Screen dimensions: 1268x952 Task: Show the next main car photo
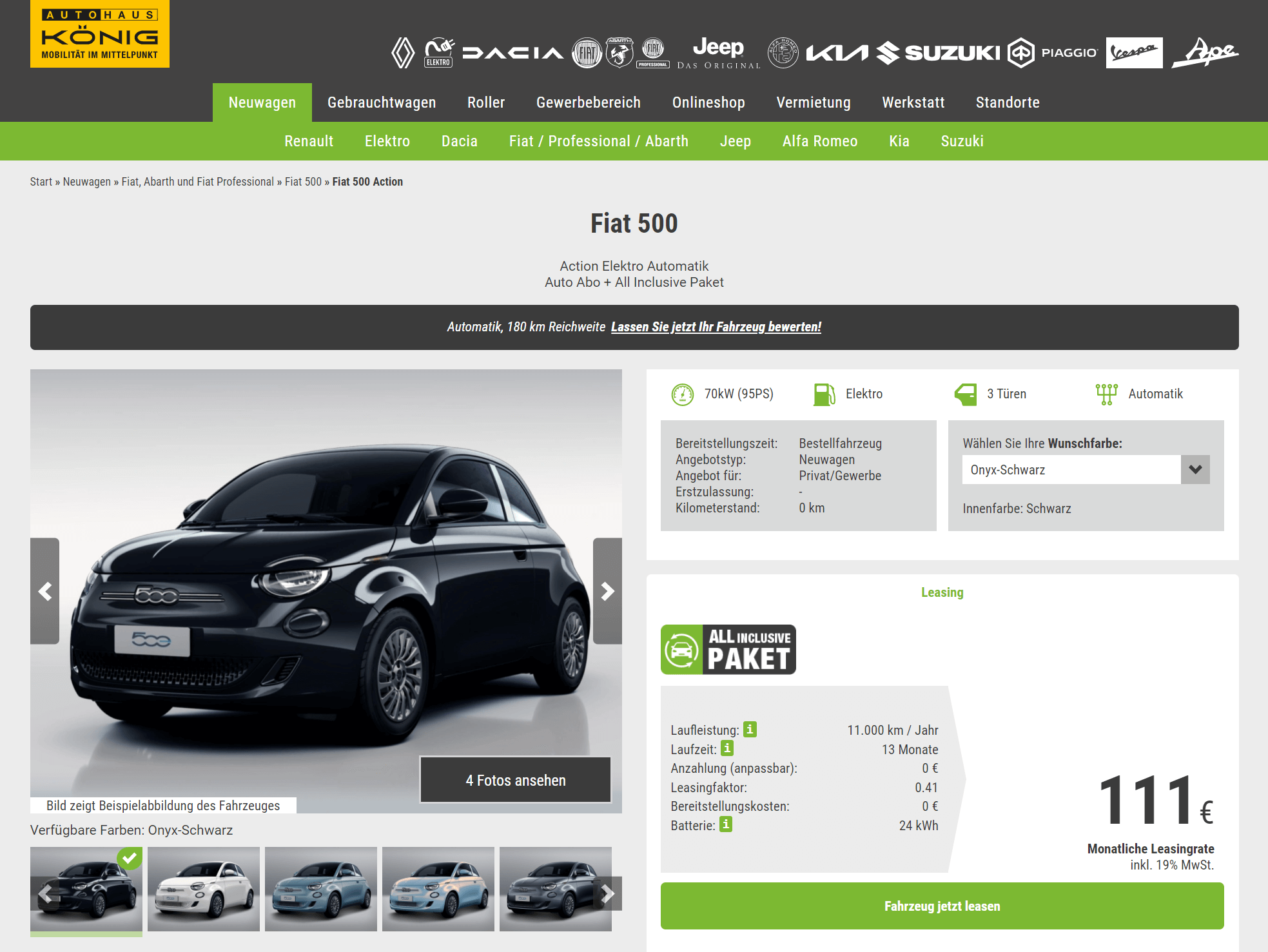pyautogui.click(x=607, y=591)
